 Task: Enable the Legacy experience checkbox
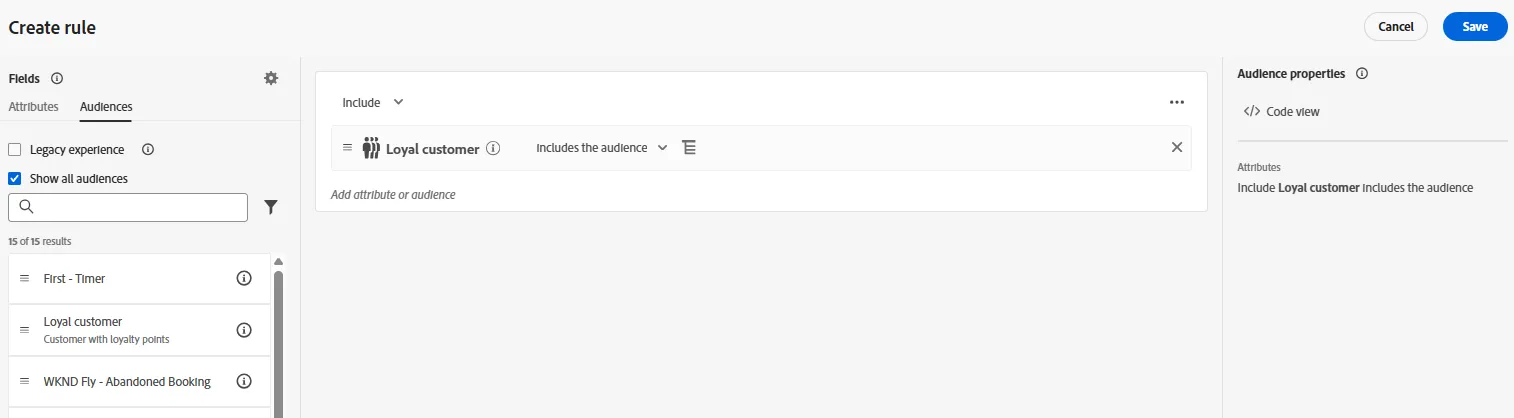pyautogui.click(x=15, y=149)
